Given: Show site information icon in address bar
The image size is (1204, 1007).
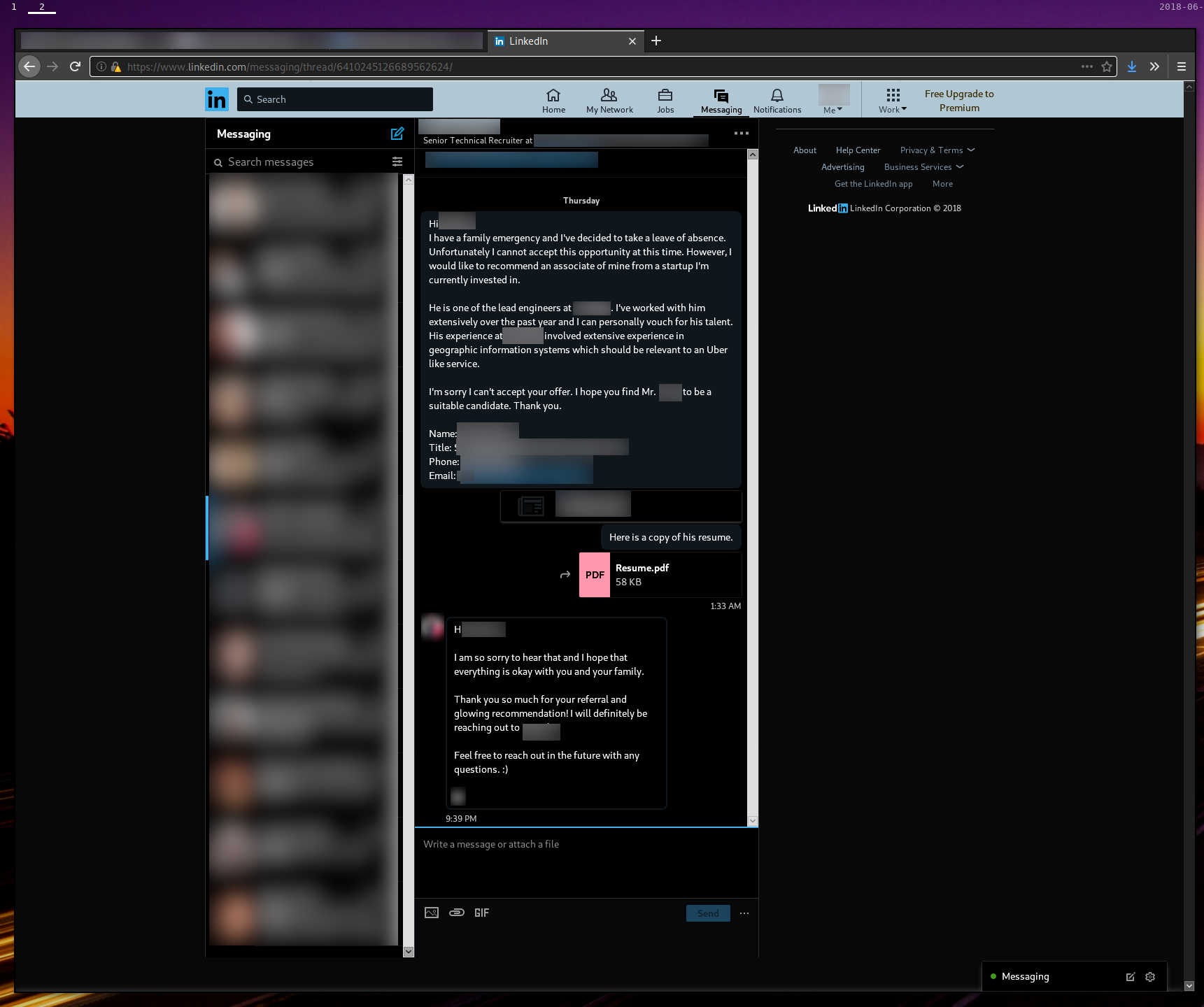Looking at the screenshot, I should 101,66.
